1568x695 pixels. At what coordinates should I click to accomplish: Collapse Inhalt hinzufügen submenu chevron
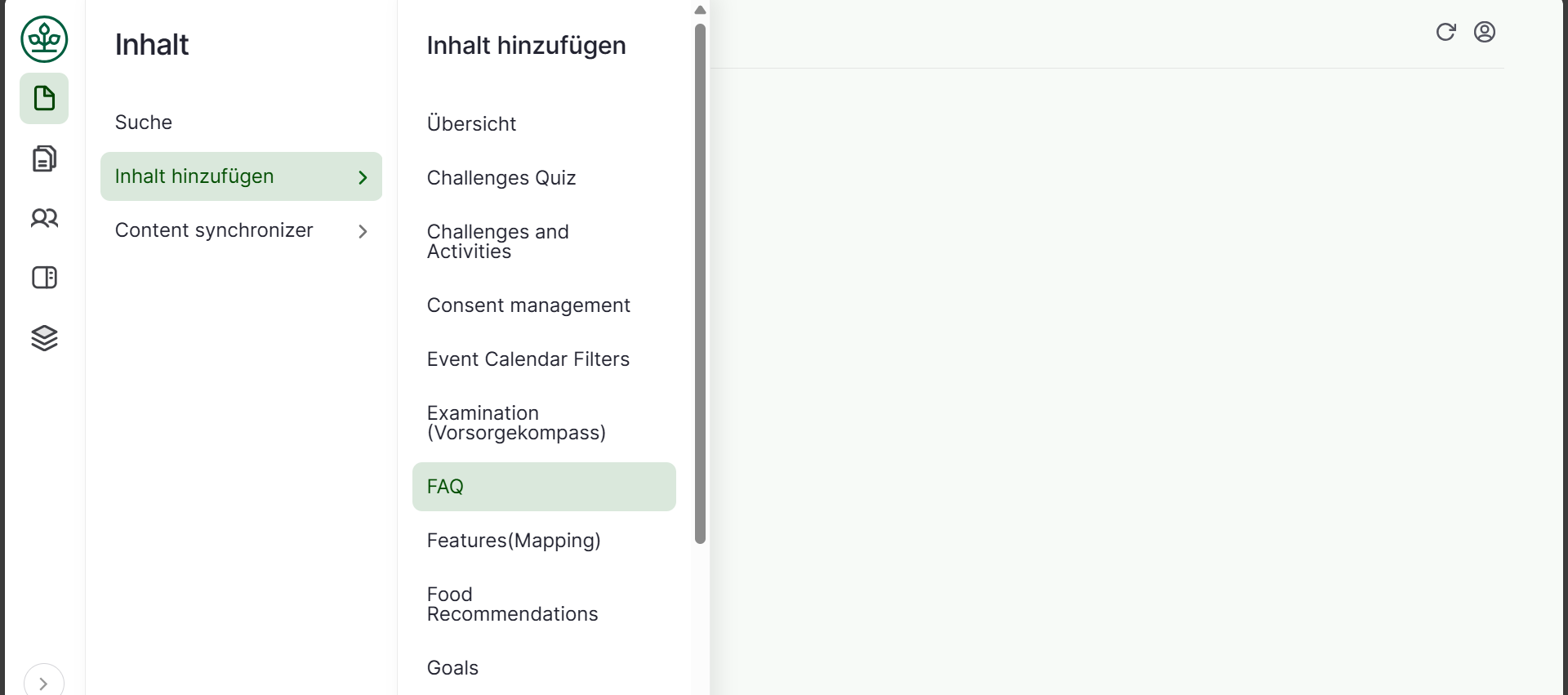pos(363,177)
